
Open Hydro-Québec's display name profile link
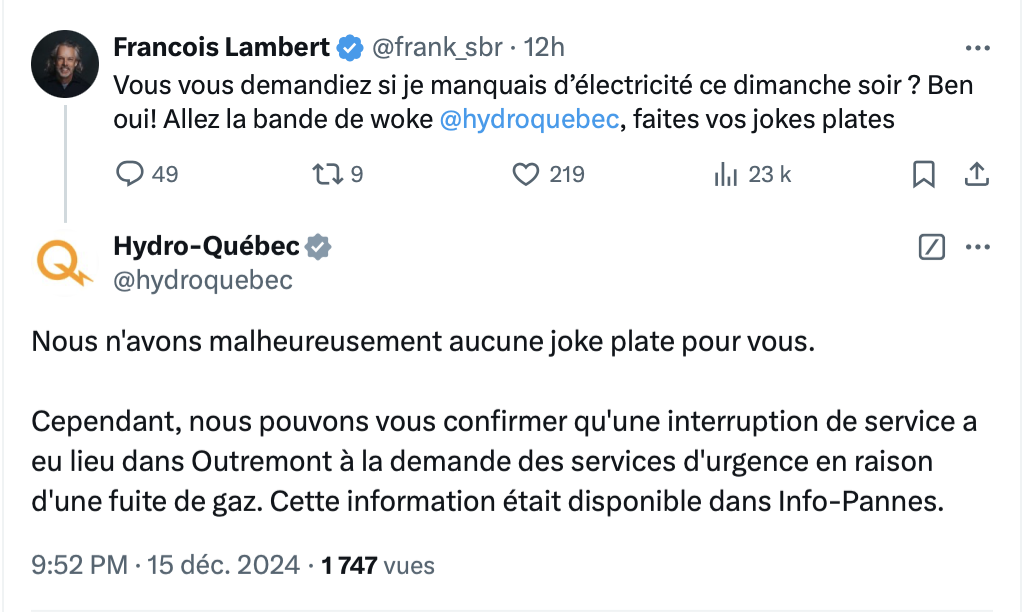206,246
